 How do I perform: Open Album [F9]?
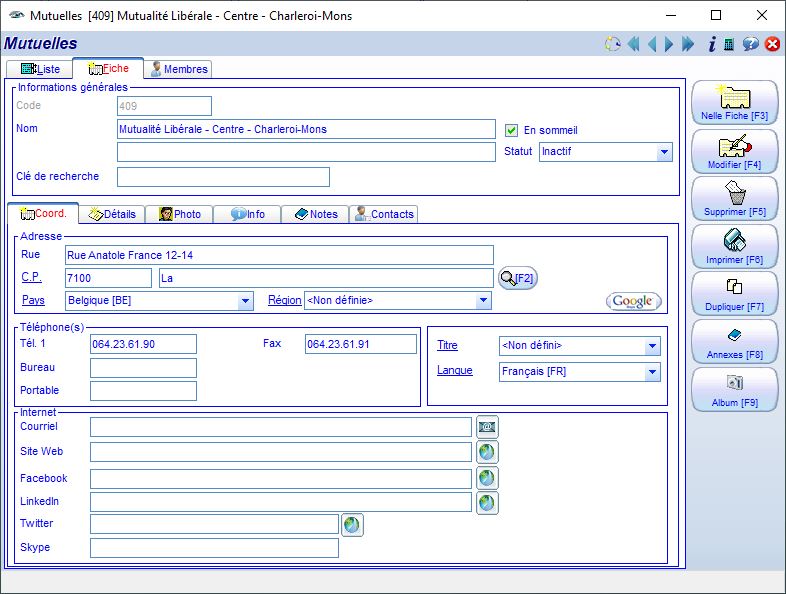click(x=734, y=389)
